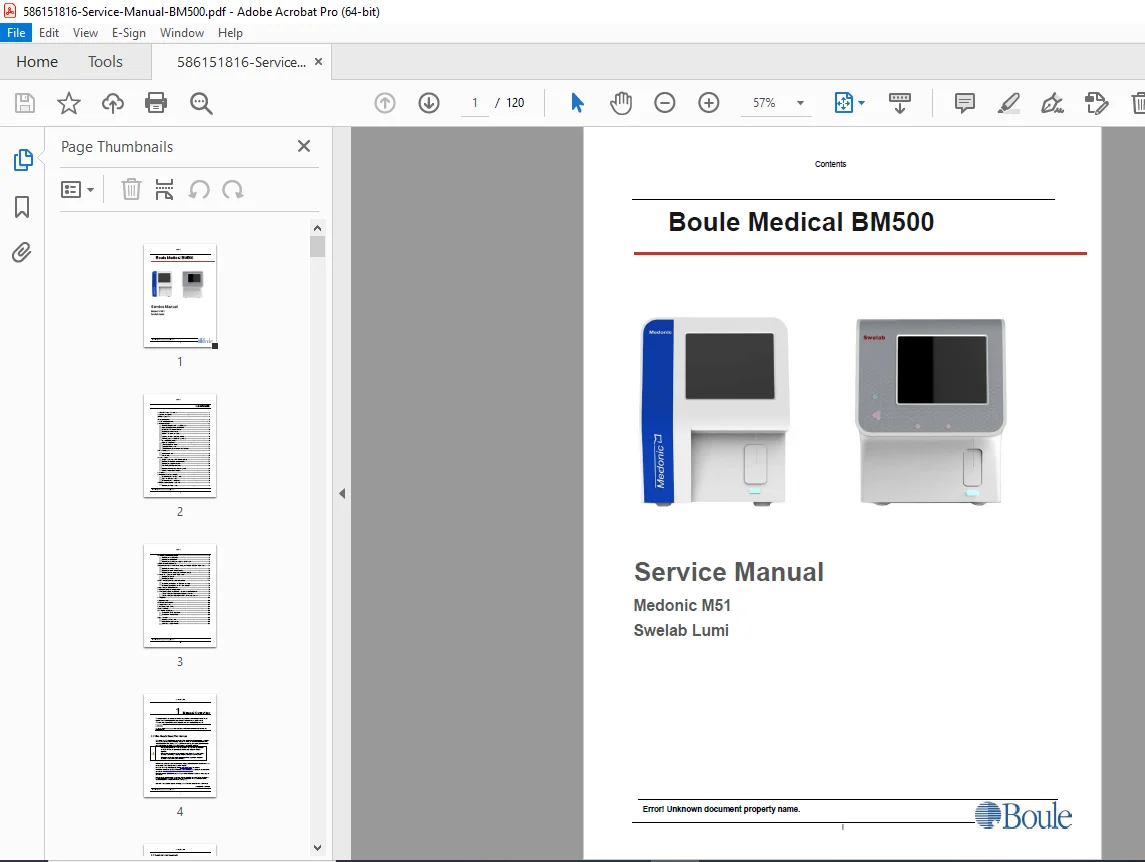Open the Edit menu
1145x862 pixels.
point(49,33)
